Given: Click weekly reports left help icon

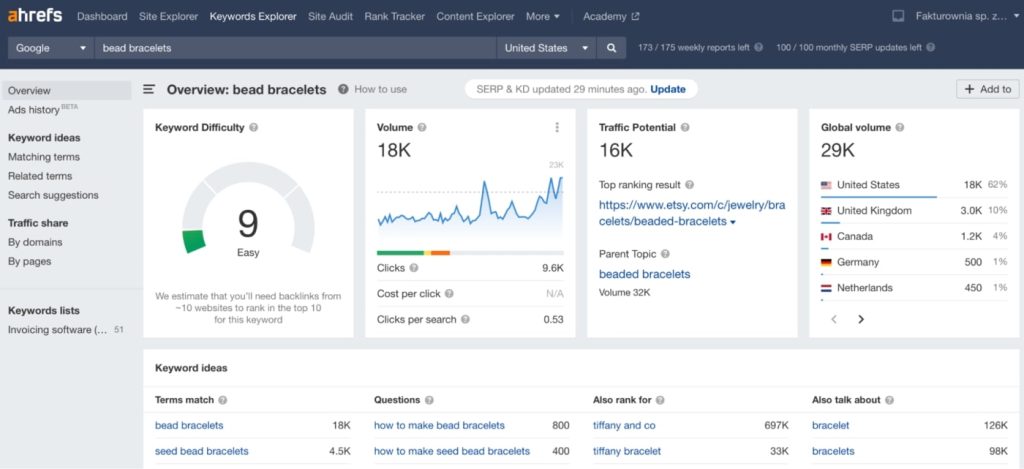Looking at the screenshot, I should coord(758,48).
